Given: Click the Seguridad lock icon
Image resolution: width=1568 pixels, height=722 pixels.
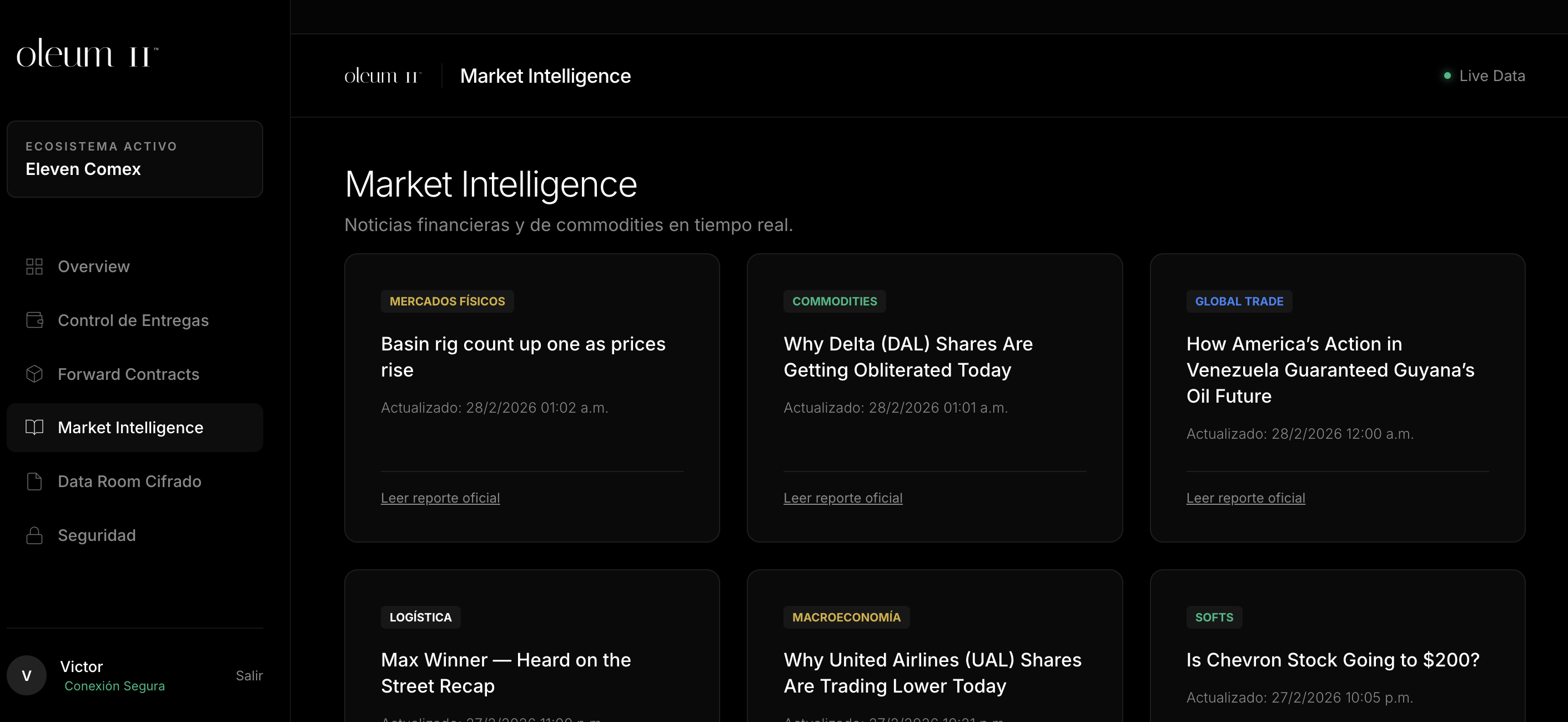Looking at the screenshot, I should pos(34,535).
